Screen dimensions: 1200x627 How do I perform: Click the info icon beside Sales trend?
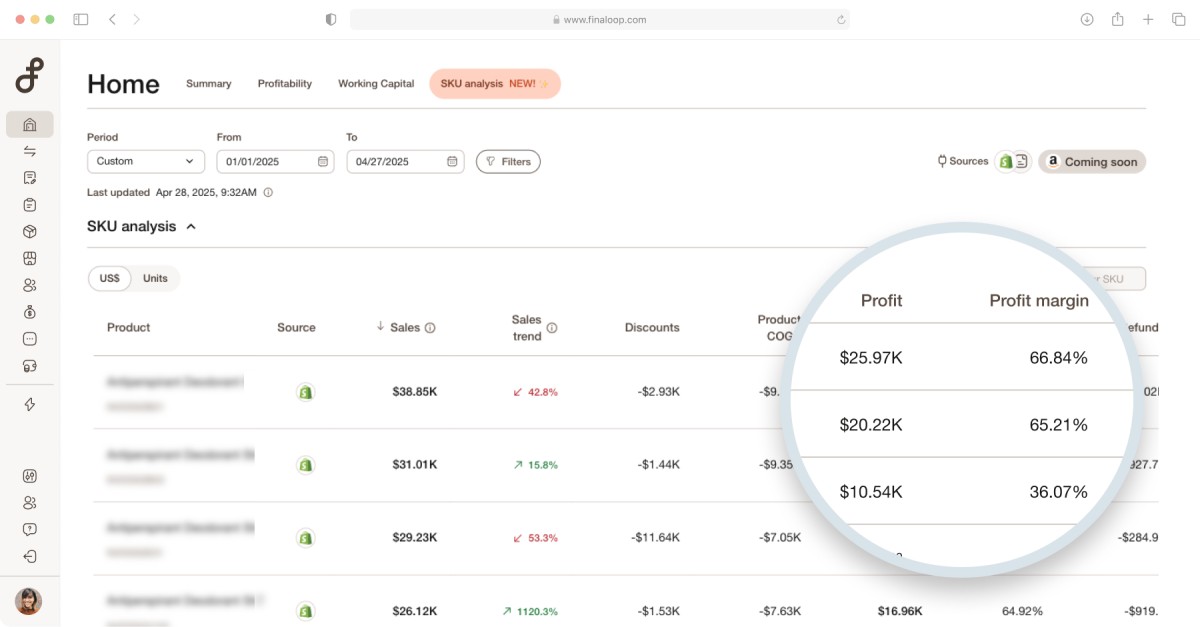(x=552, y=327)
